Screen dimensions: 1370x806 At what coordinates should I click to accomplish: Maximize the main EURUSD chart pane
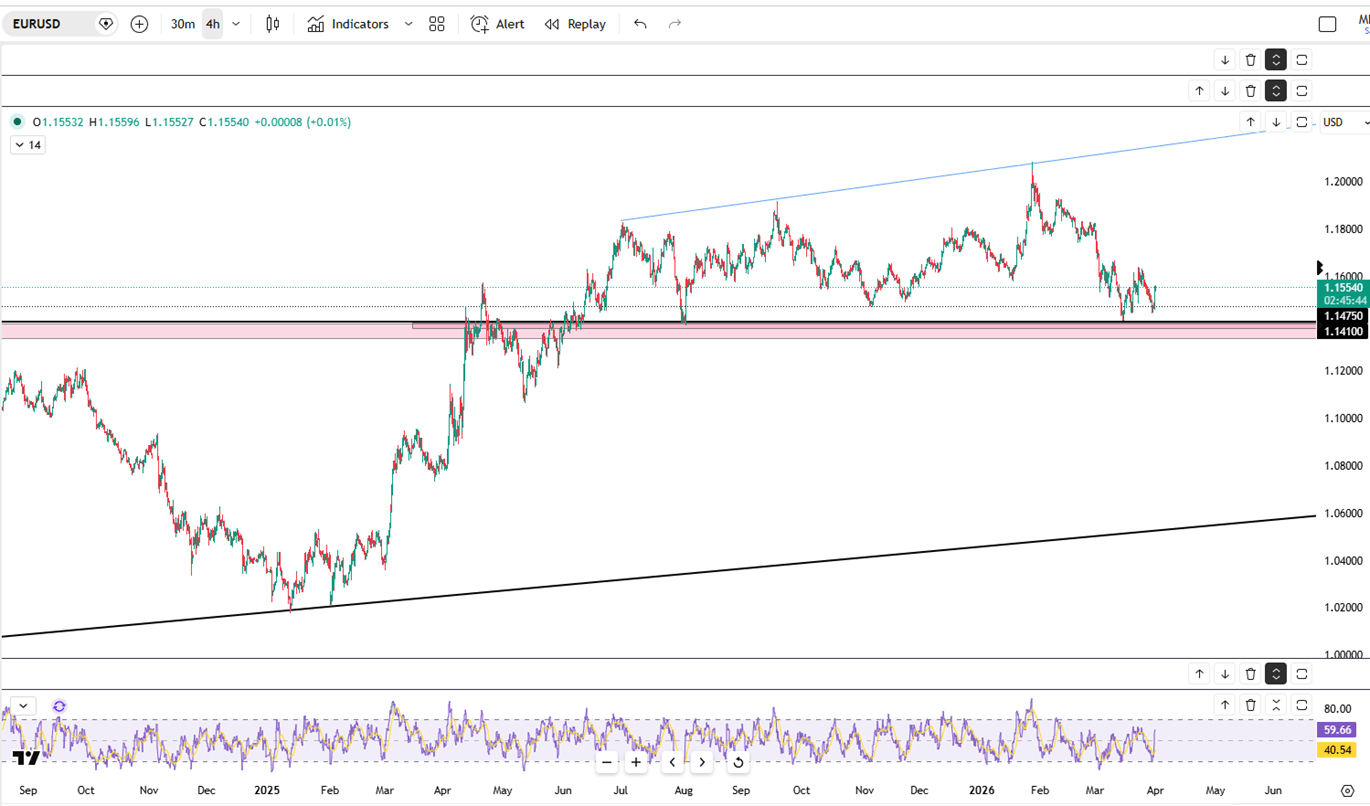point(1302,122)
